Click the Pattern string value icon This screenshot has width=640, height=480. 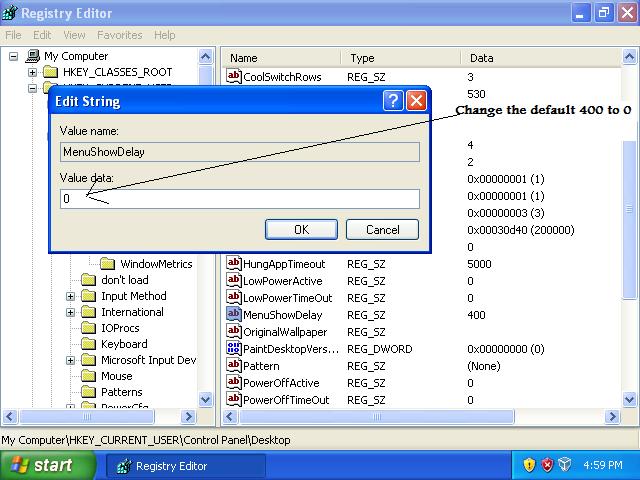(x=233, y=365)
